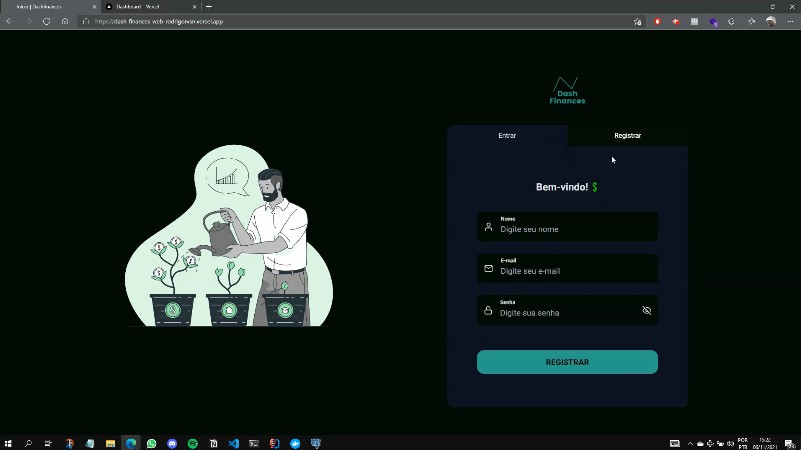The width and height of the screenshot is (801, 450).
Task: Focus the E-mail input field
Action: tap(576, 271)
